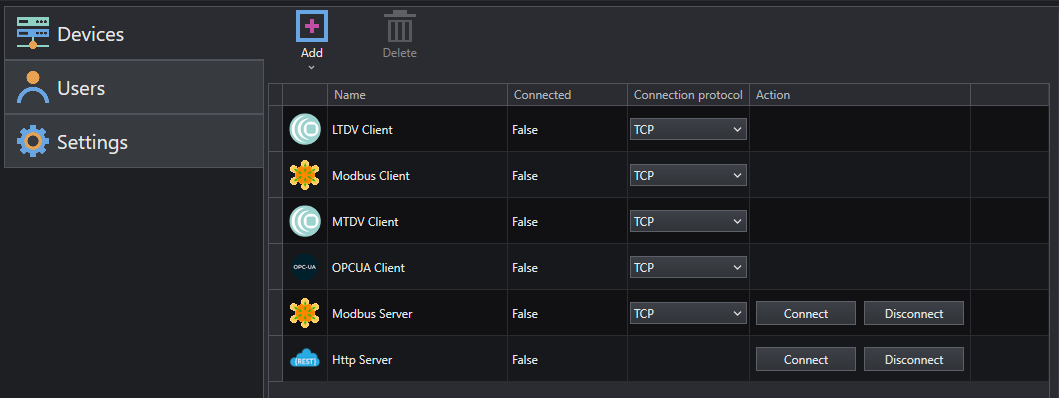The width and height of the screenshot is (1059, 398).
Task: Click the Add device icon
Action: [312, 27]
